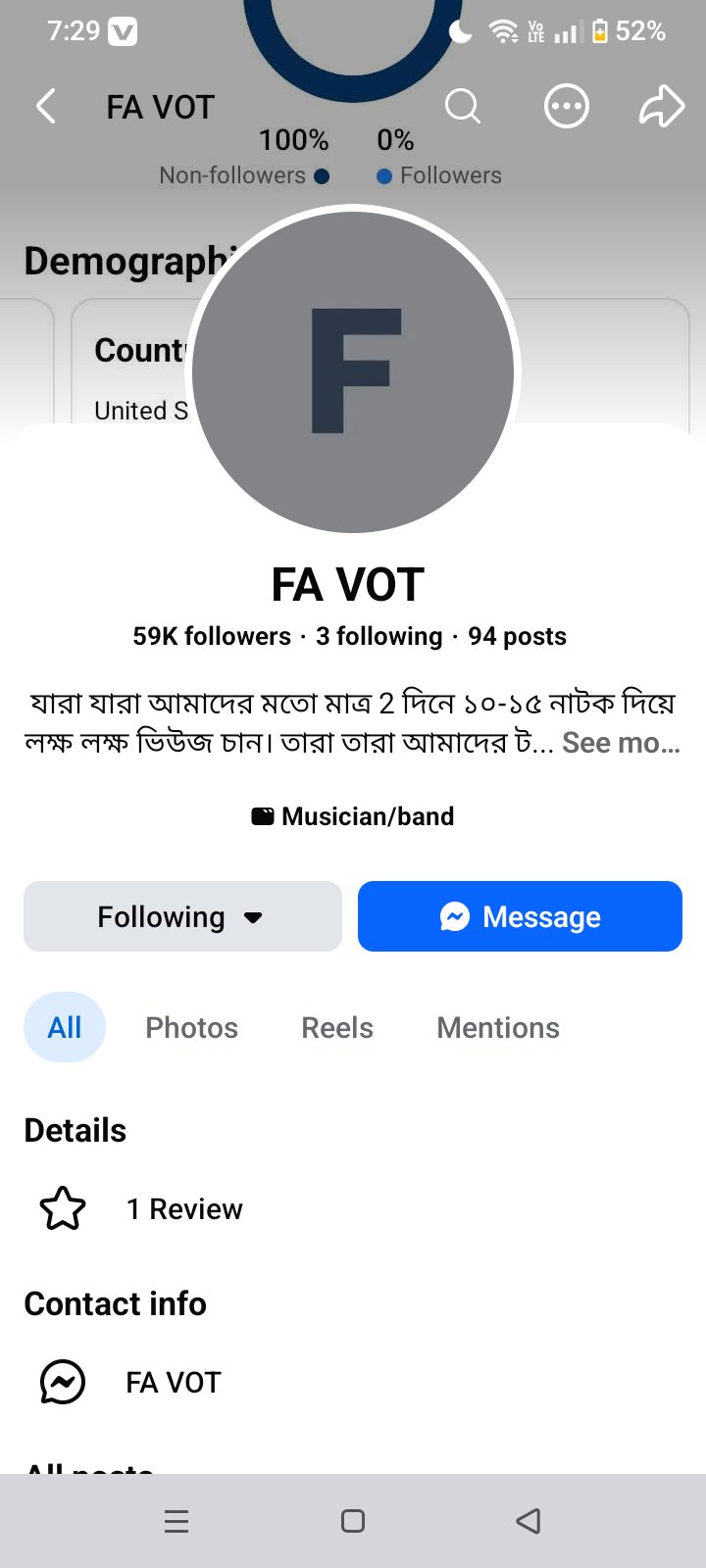Tap the share arrow icon
The height and width of the screenshot is (1568, 706).
(662, 106)
